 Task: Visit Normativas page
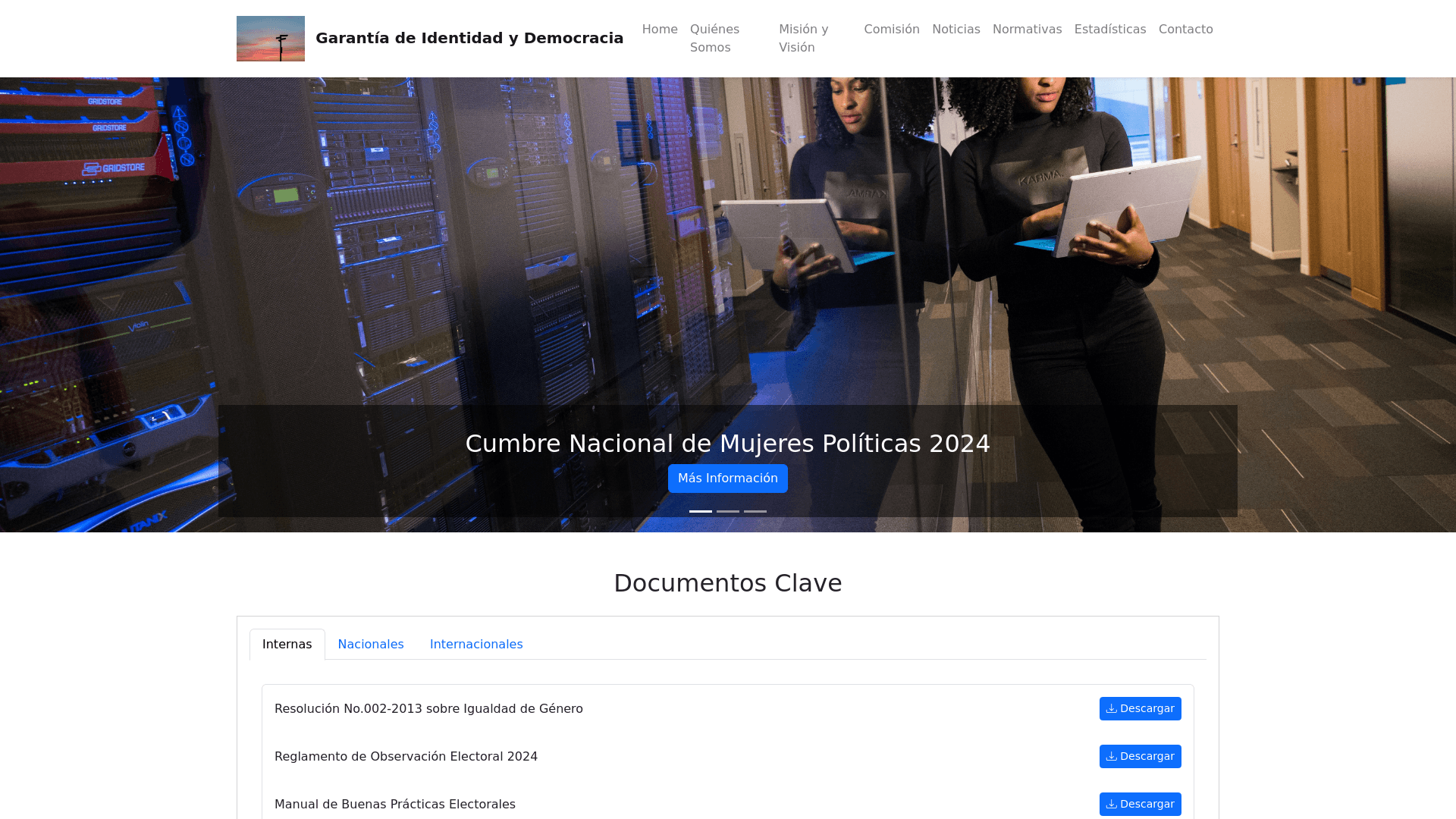[1027, 30]
